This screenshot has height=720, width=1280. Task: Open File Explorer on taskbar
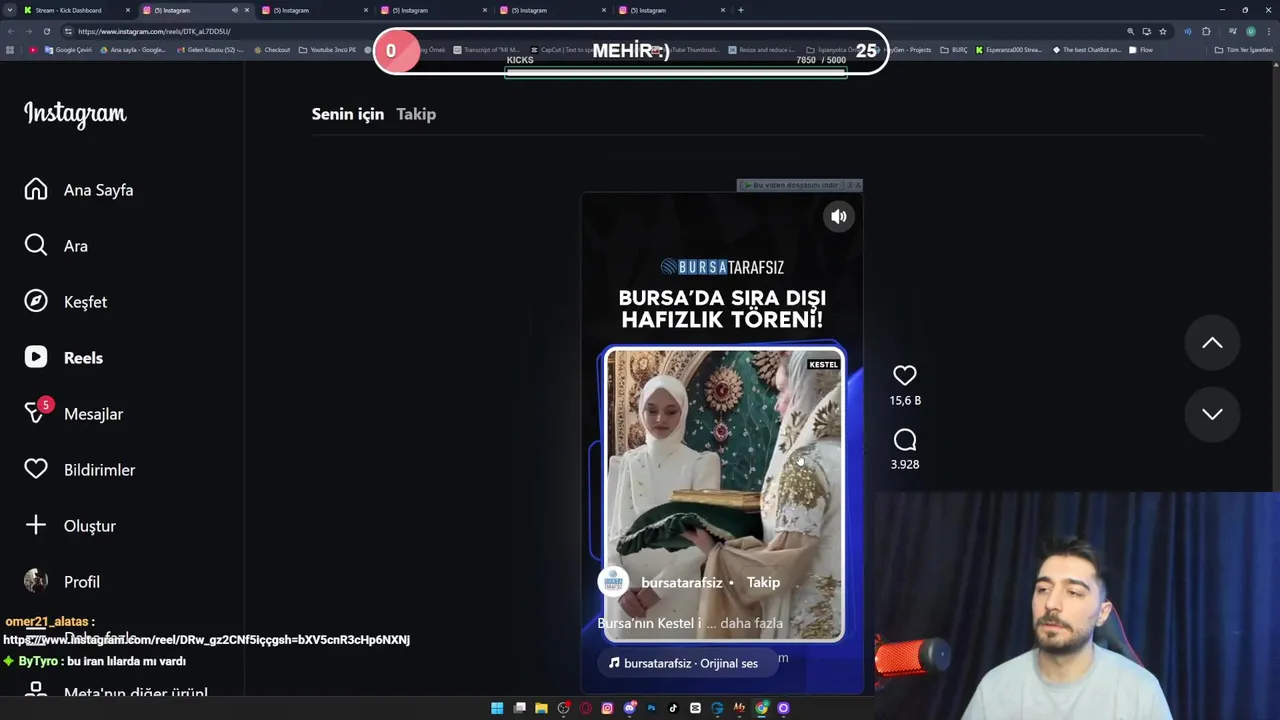pyautogui.click(x=541, y=708)
